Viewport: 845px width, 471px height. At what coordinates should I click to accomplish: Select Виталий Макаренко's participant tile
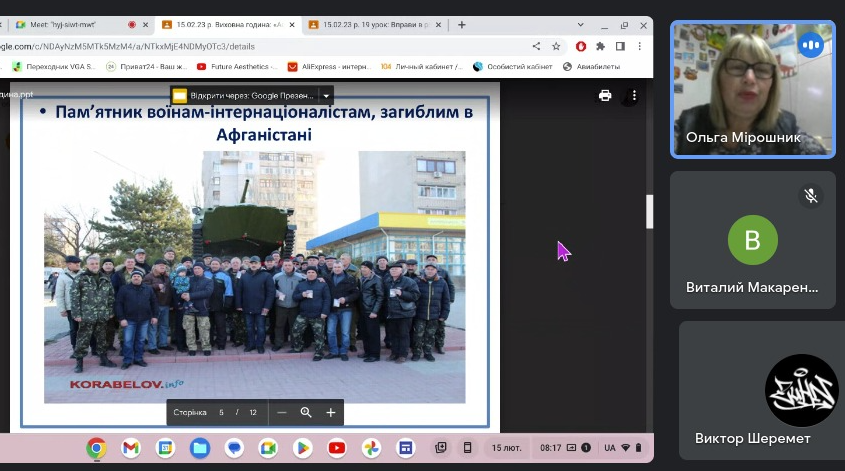click(753, 240)
